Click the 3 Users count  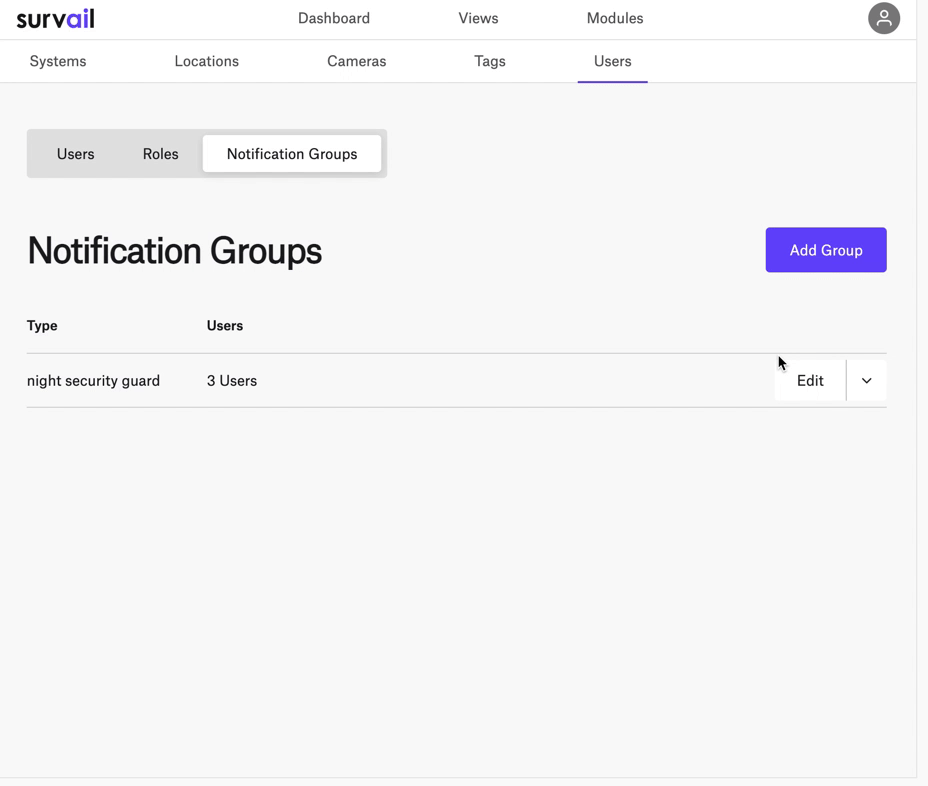click(x=232, y=381)
